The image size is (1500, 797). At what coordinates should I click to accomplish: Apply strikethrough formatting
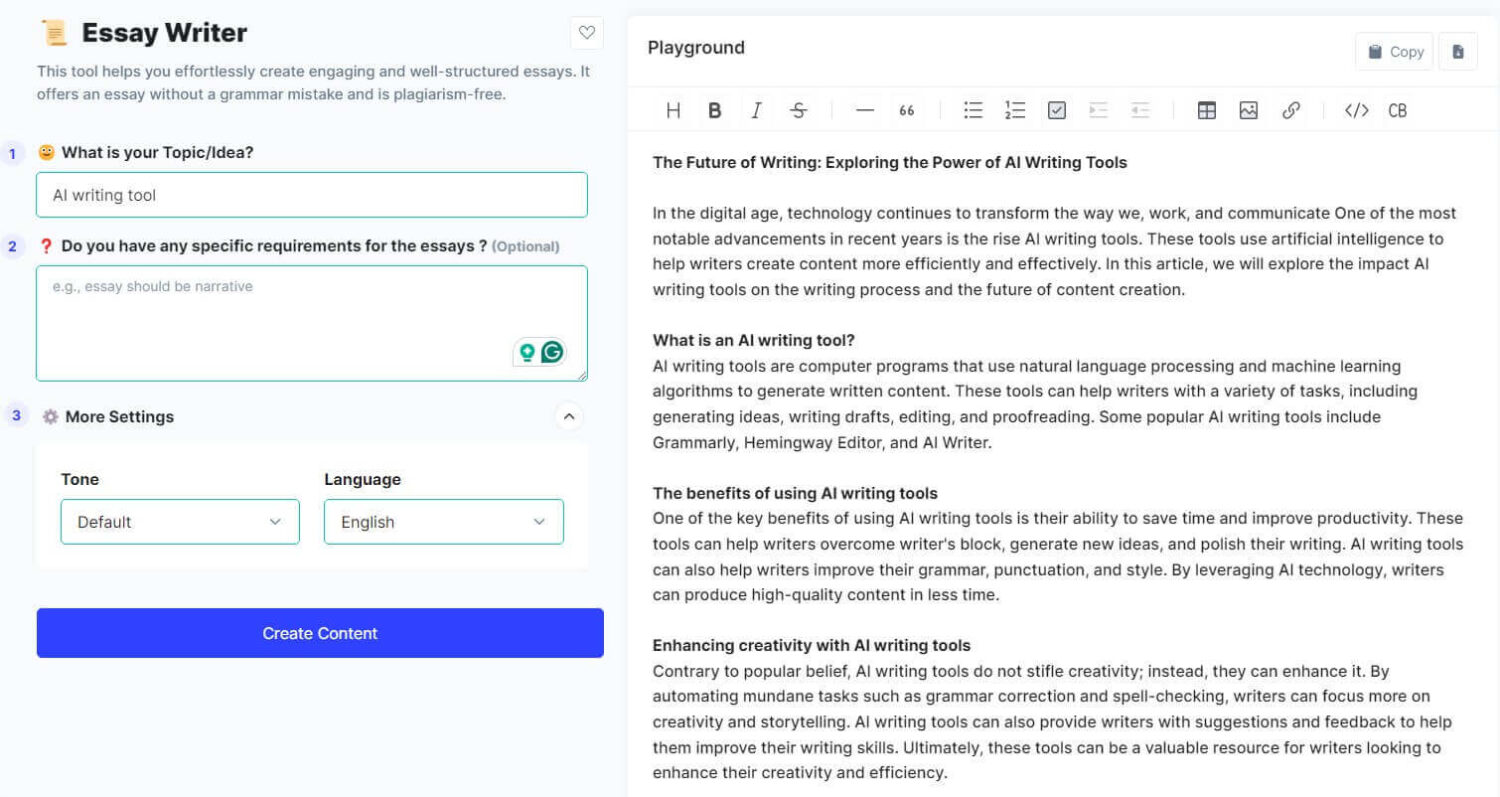(798, 111)
